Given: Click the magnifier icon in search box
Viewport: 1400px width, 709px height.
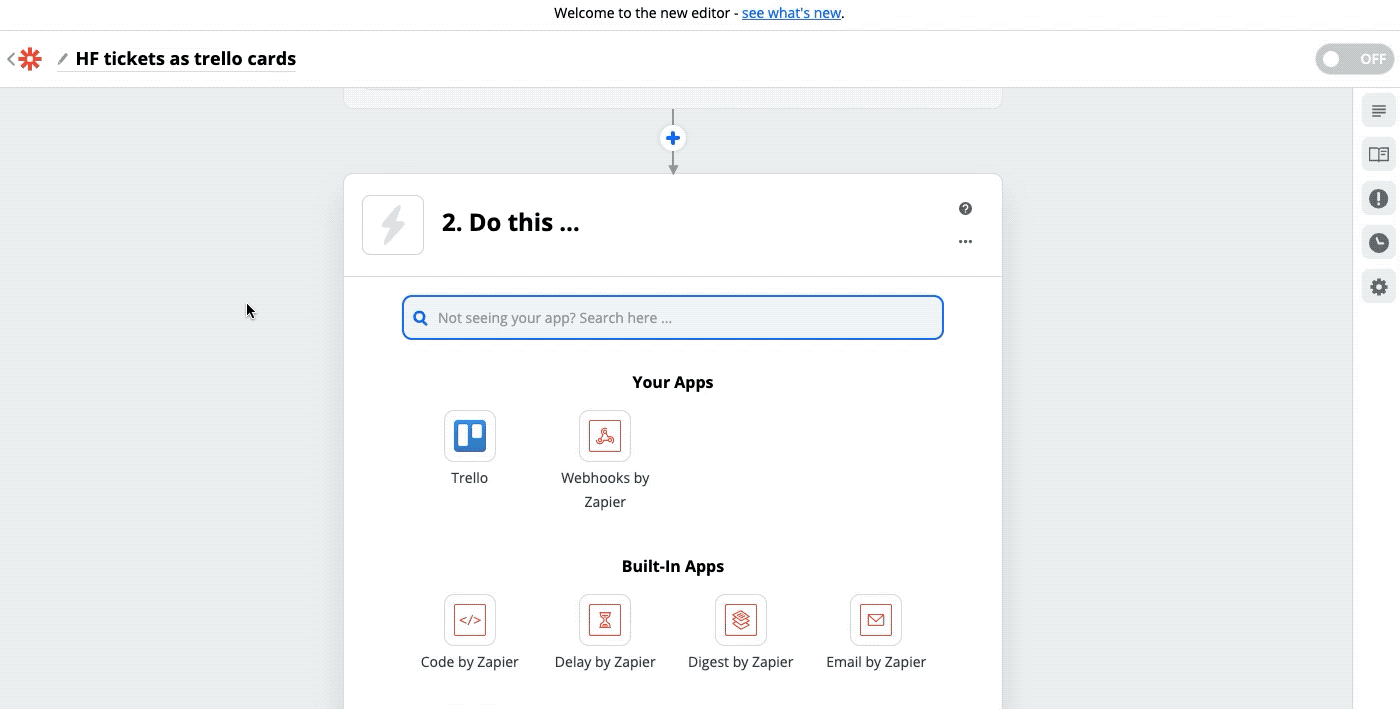Looking at the screenshot, I should [421, 318].
